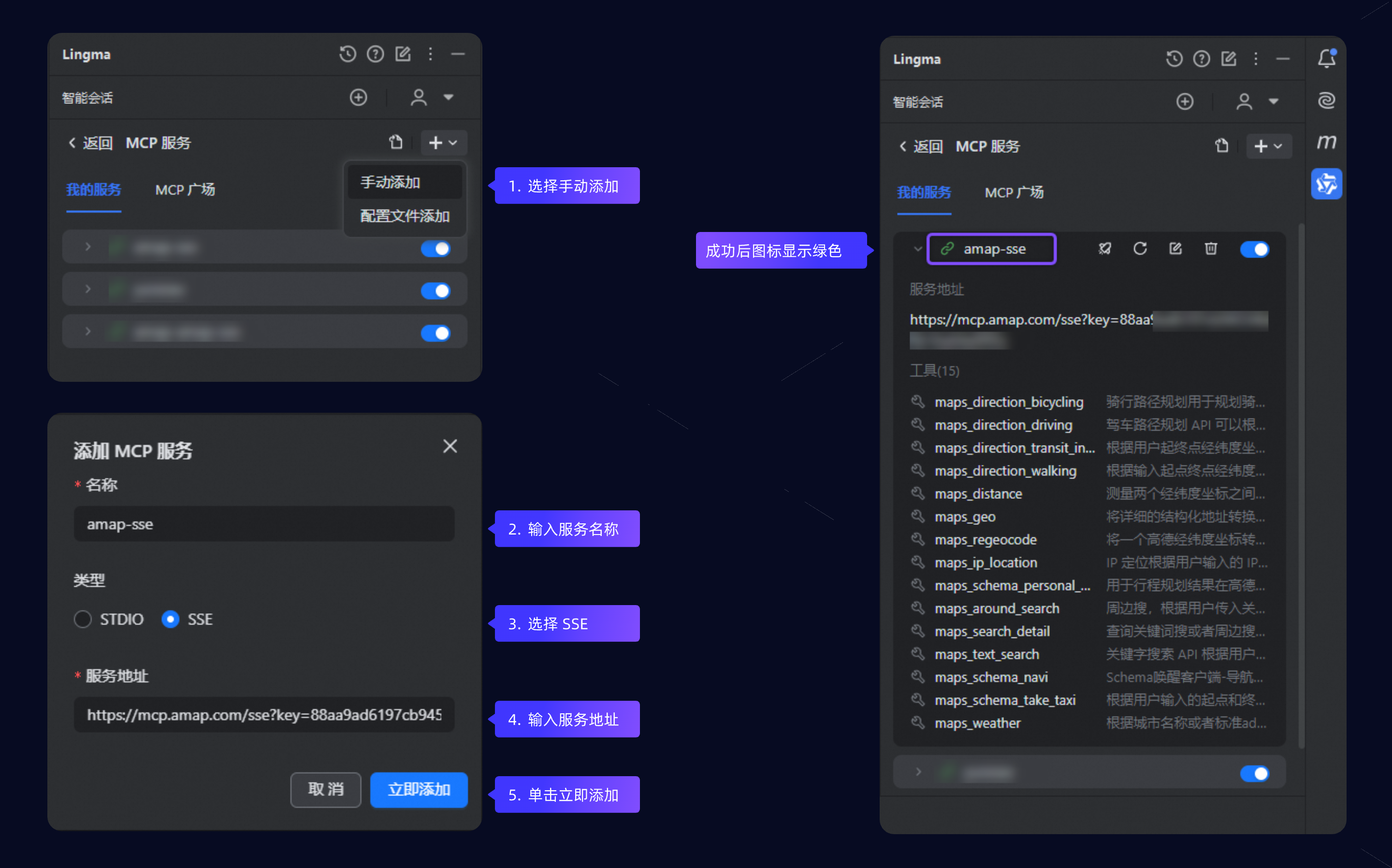Choose 手动添加 from the add menu
Screen dimensions: 1392x868
(x=405, y=182)
